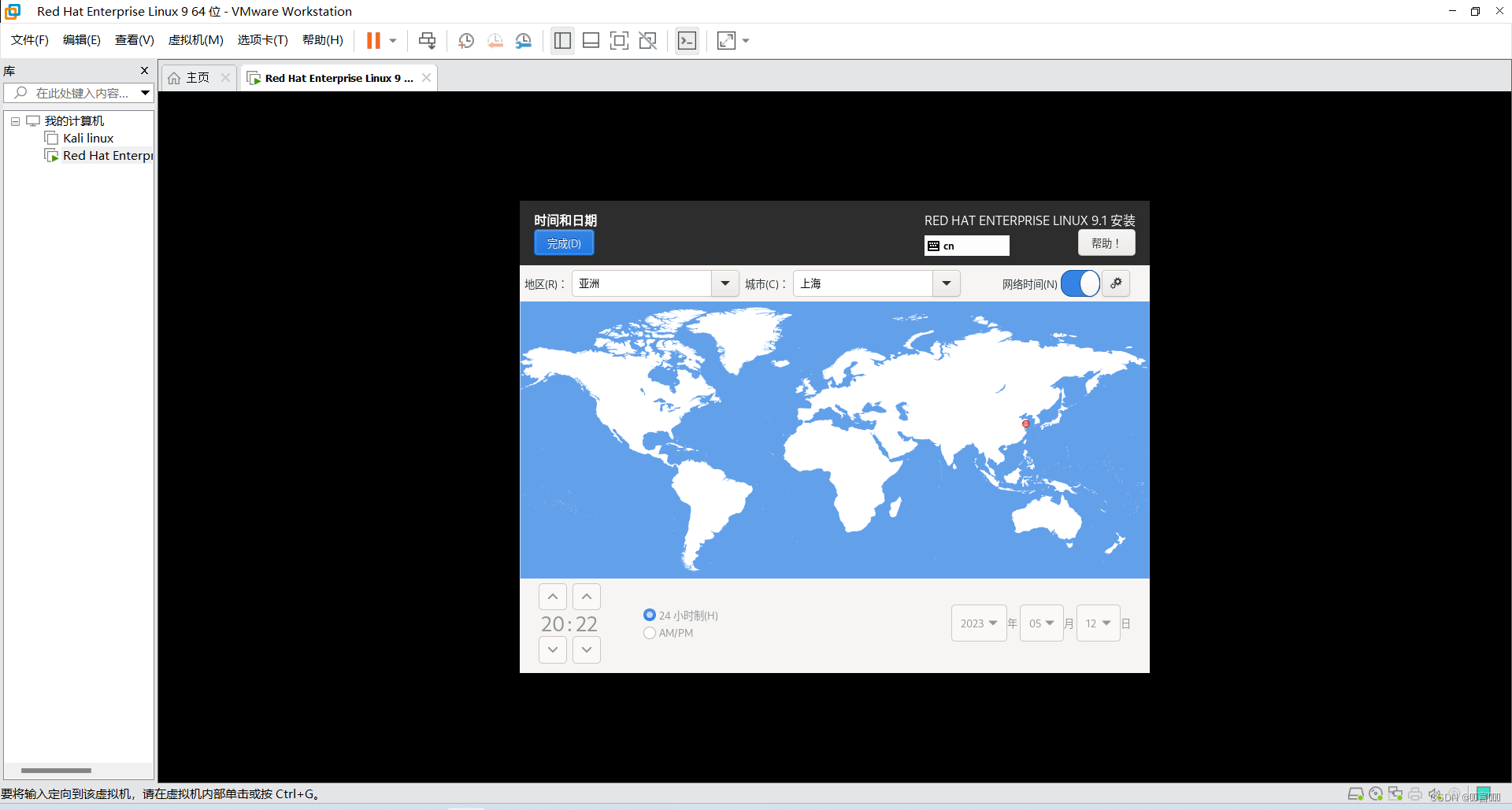
Task: Click the 完成(D) done button
Action: [x=564, y=243]
